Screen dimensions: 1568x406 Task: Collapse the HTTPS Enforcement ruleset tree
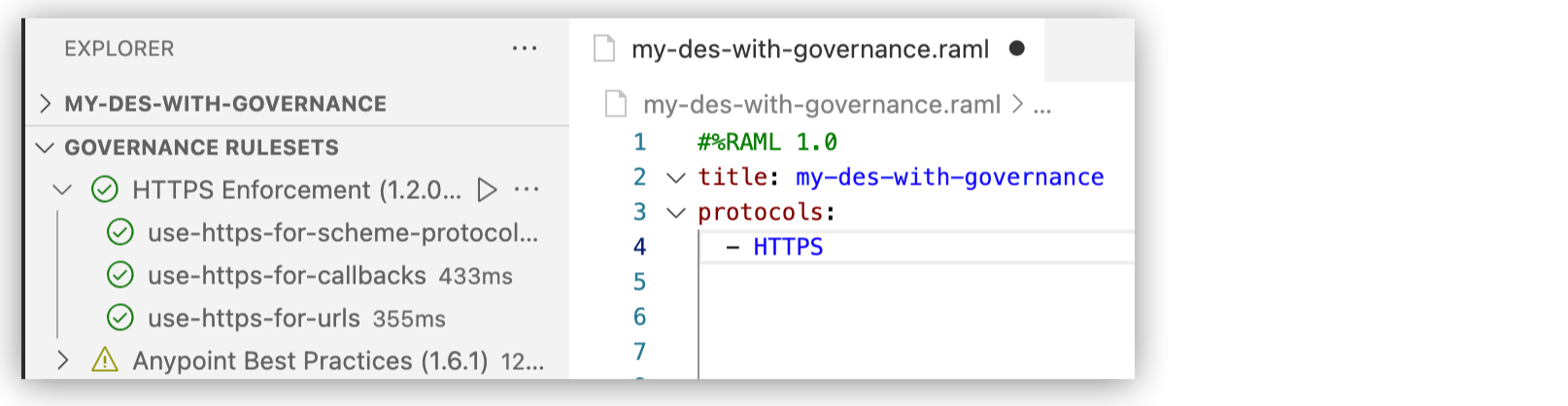(x=63, y=189)
